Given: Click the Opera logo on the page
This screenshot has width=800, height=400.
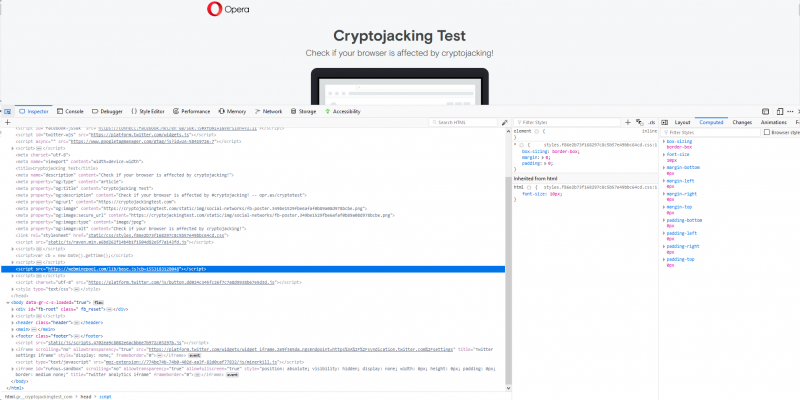Looking at the screenshot, I should click(228, 9).
